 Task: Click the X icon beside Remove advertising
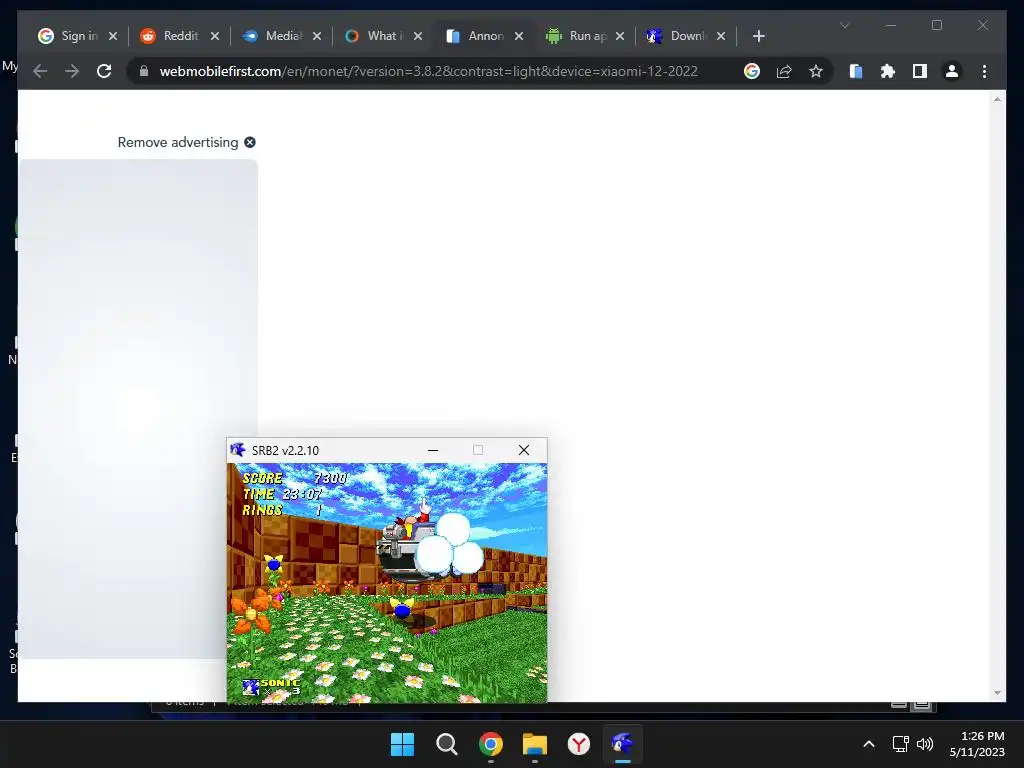tap(250, 142)
